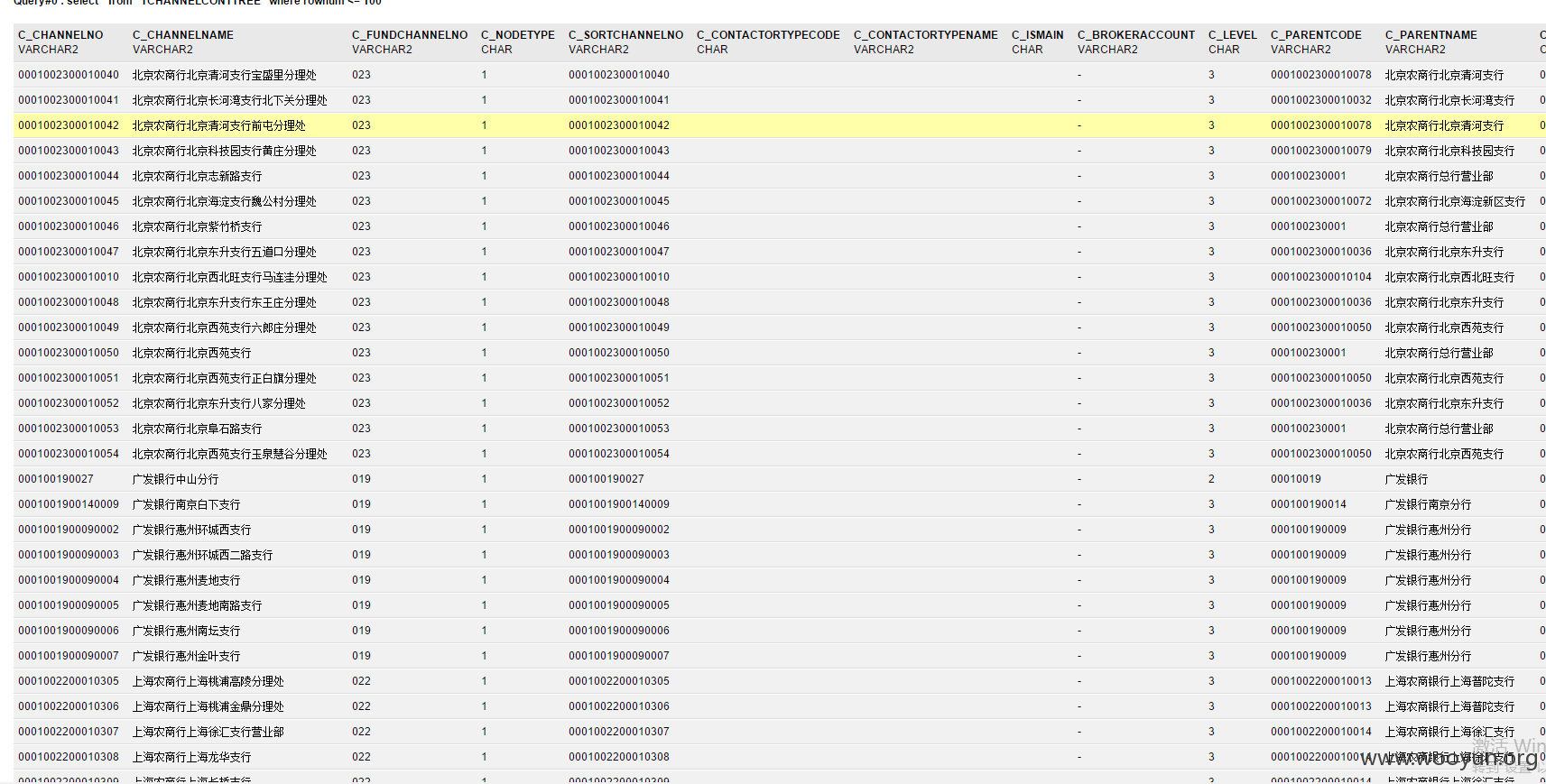
Task: Click the C_LEVEL column header
Action: (1233, 35)
